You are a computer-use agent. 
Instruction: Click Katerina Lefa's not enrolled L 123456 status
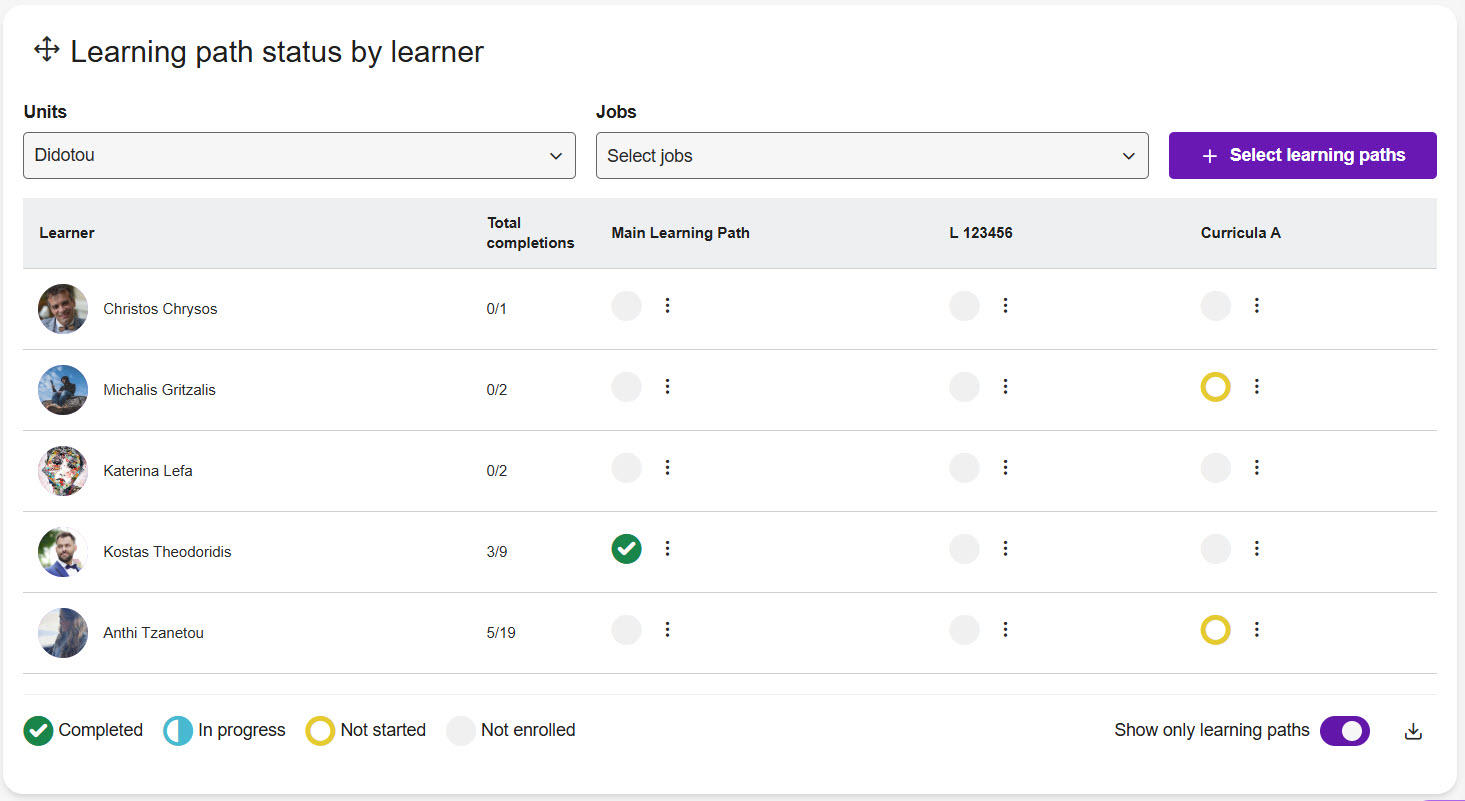(964, 468)
